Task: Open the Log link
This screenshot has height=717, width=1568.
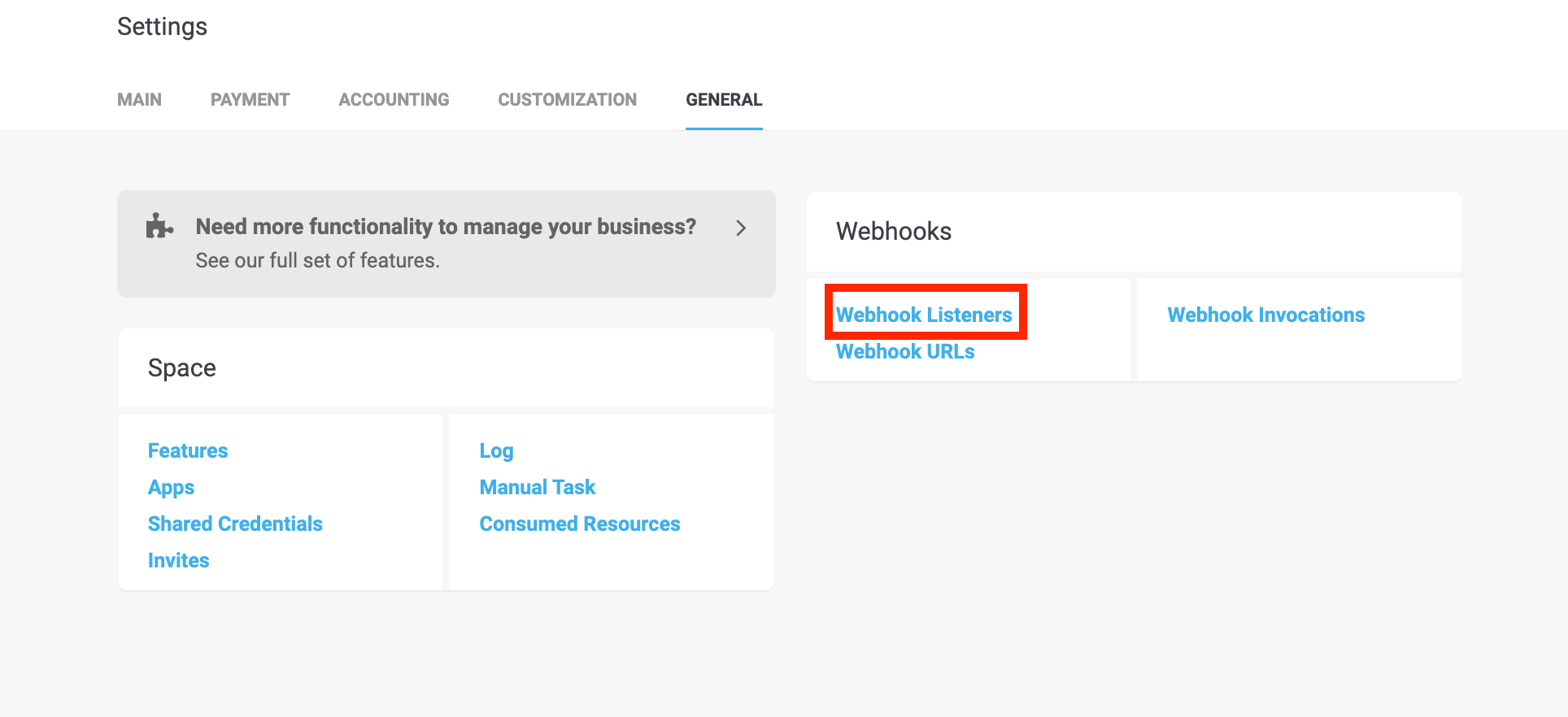Action: [x=496, y=450]
